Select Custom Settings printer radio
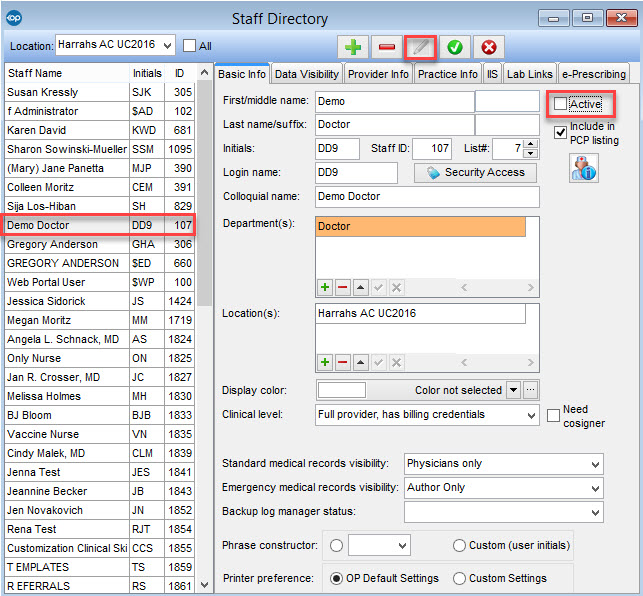 tap(459, 578)
